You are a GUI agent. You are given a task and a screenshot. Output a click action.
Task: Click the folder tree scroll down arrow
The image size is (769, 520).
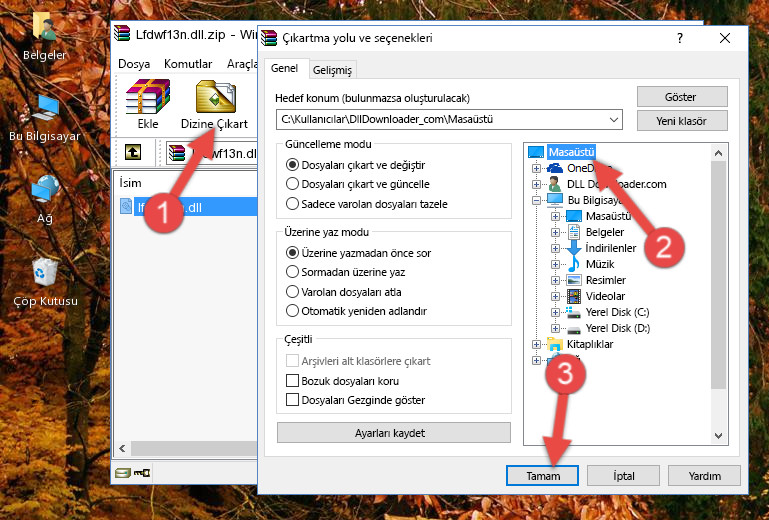coord(718,436)
